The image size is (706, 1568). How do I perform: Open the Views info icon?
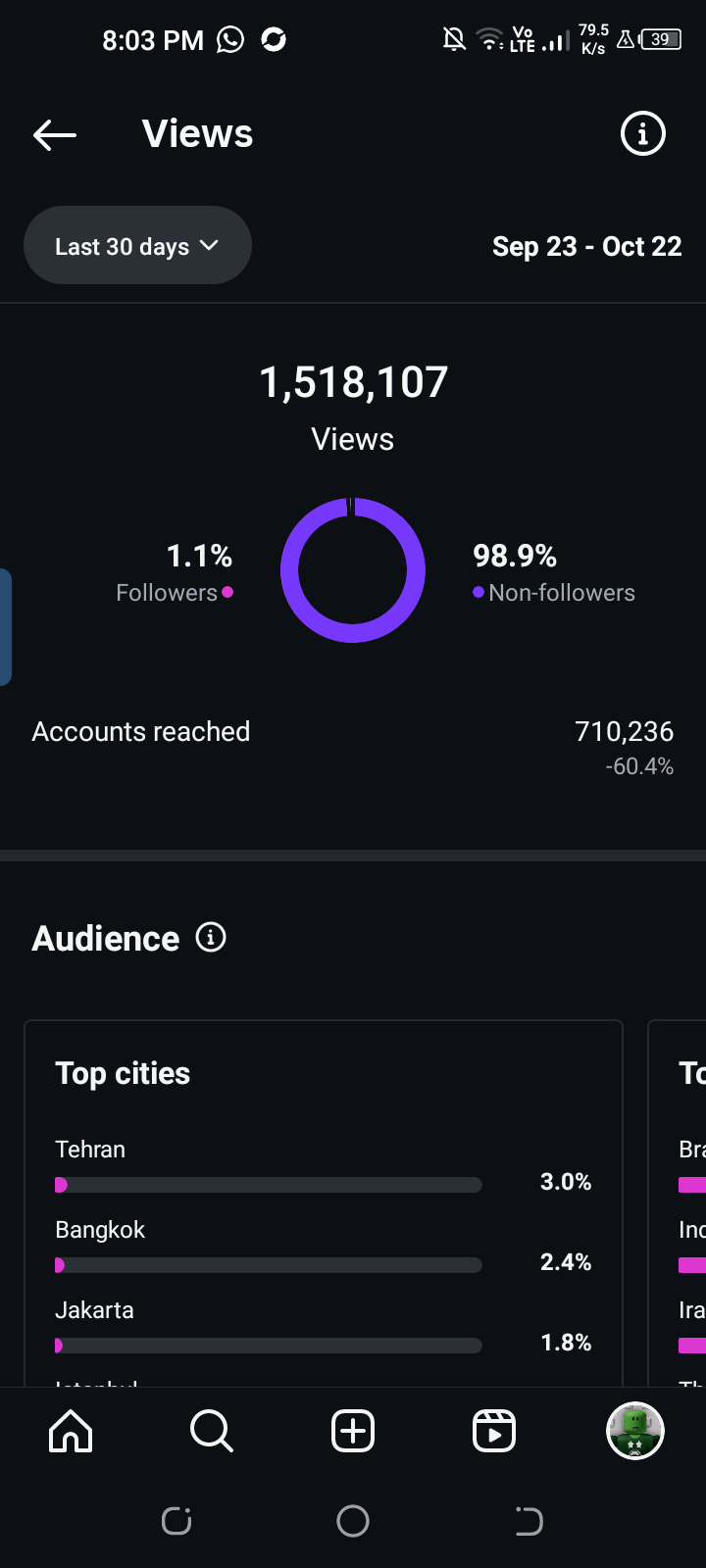[x=643, y=133]
